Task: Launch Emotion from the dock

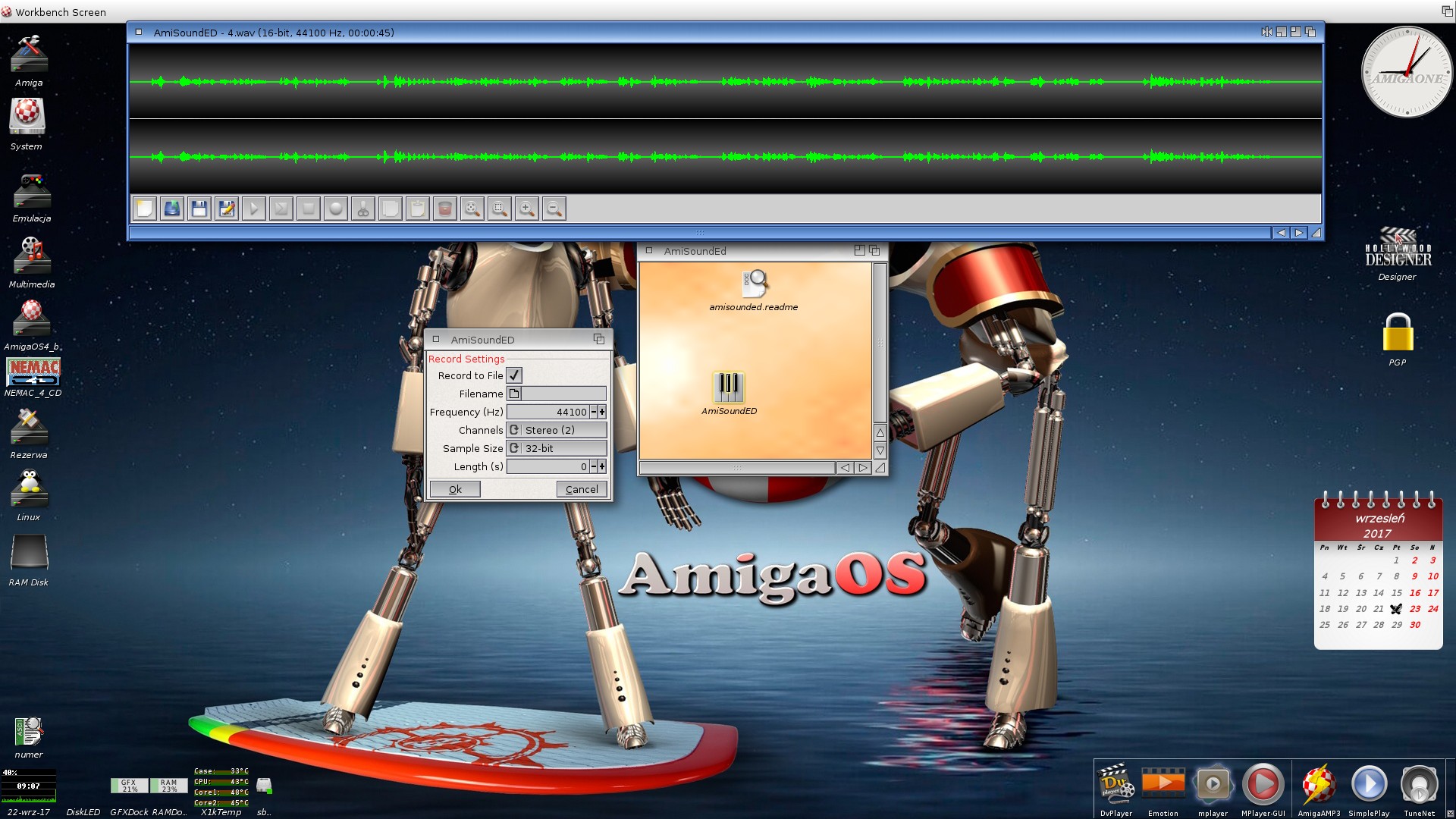Action: [1163, 790]
